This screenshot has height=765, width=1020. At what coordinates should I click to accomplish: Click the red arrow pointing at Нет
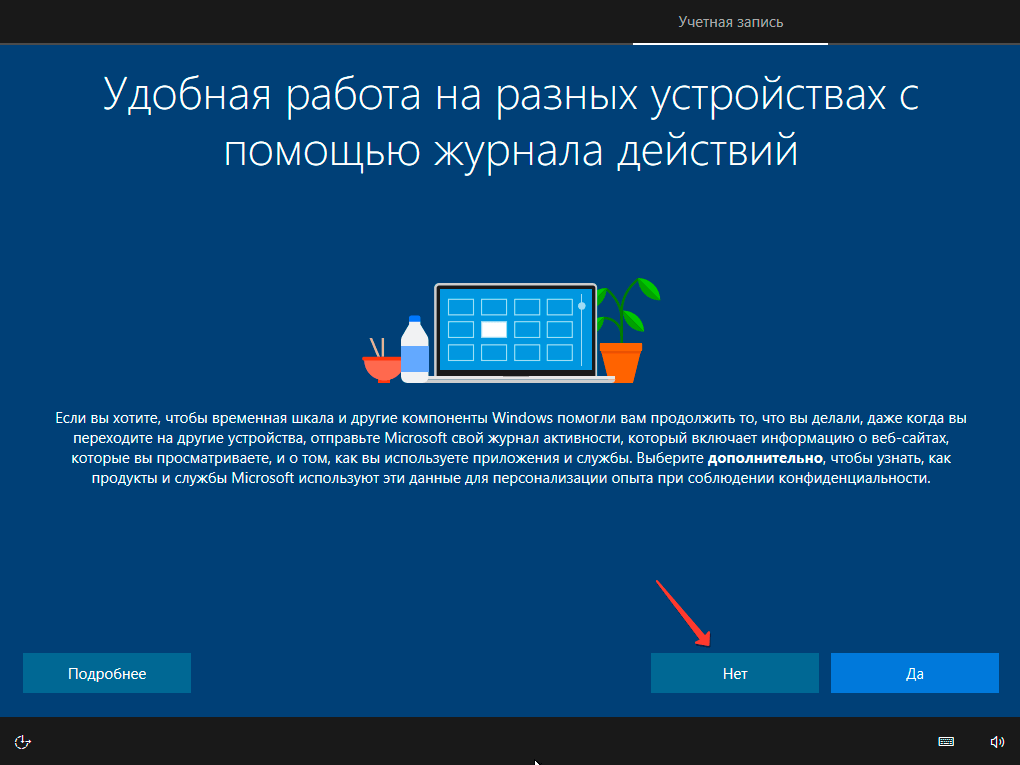(x=683, y=611)
